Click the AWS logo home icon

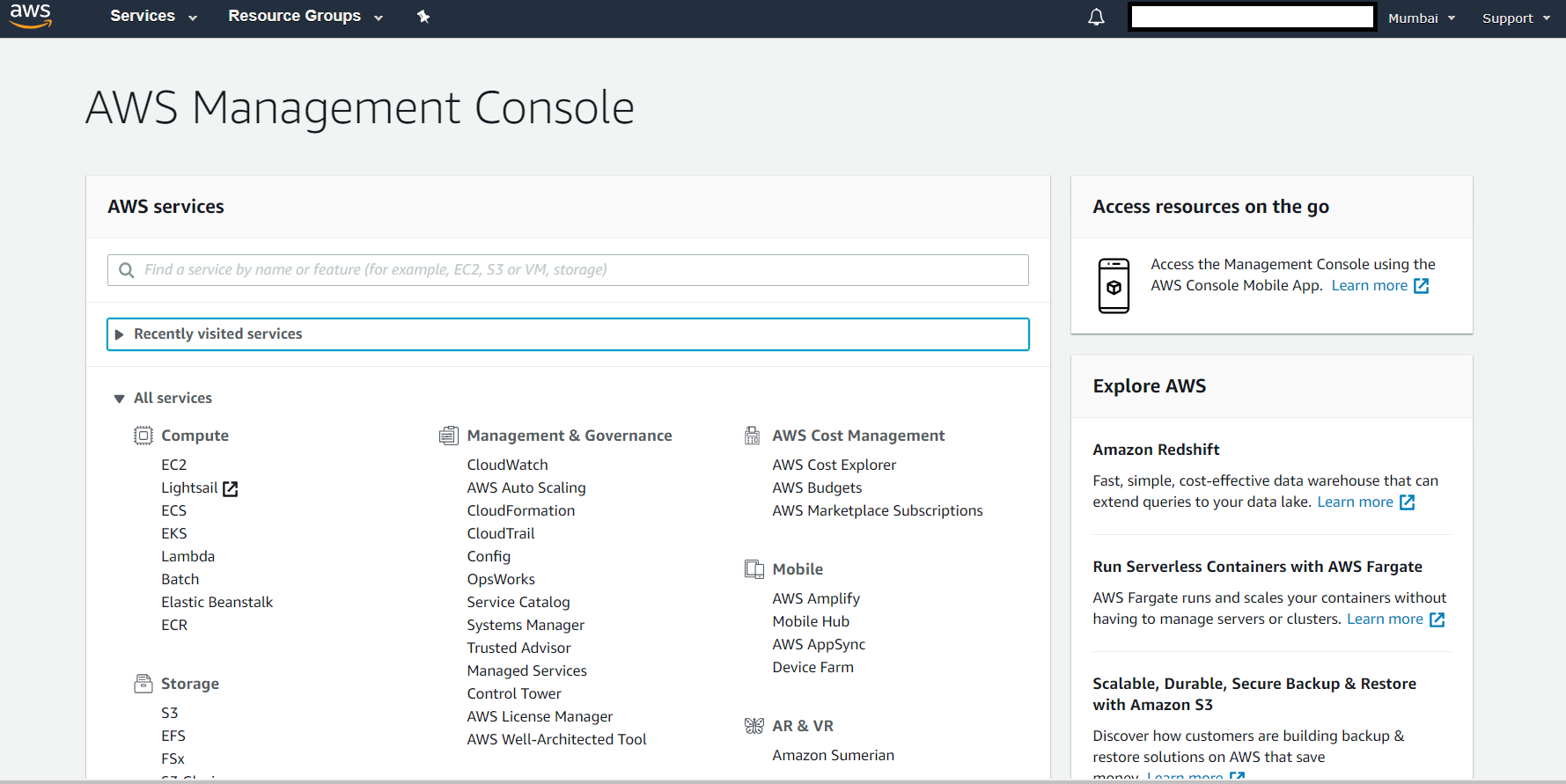(x=31, y=16)
